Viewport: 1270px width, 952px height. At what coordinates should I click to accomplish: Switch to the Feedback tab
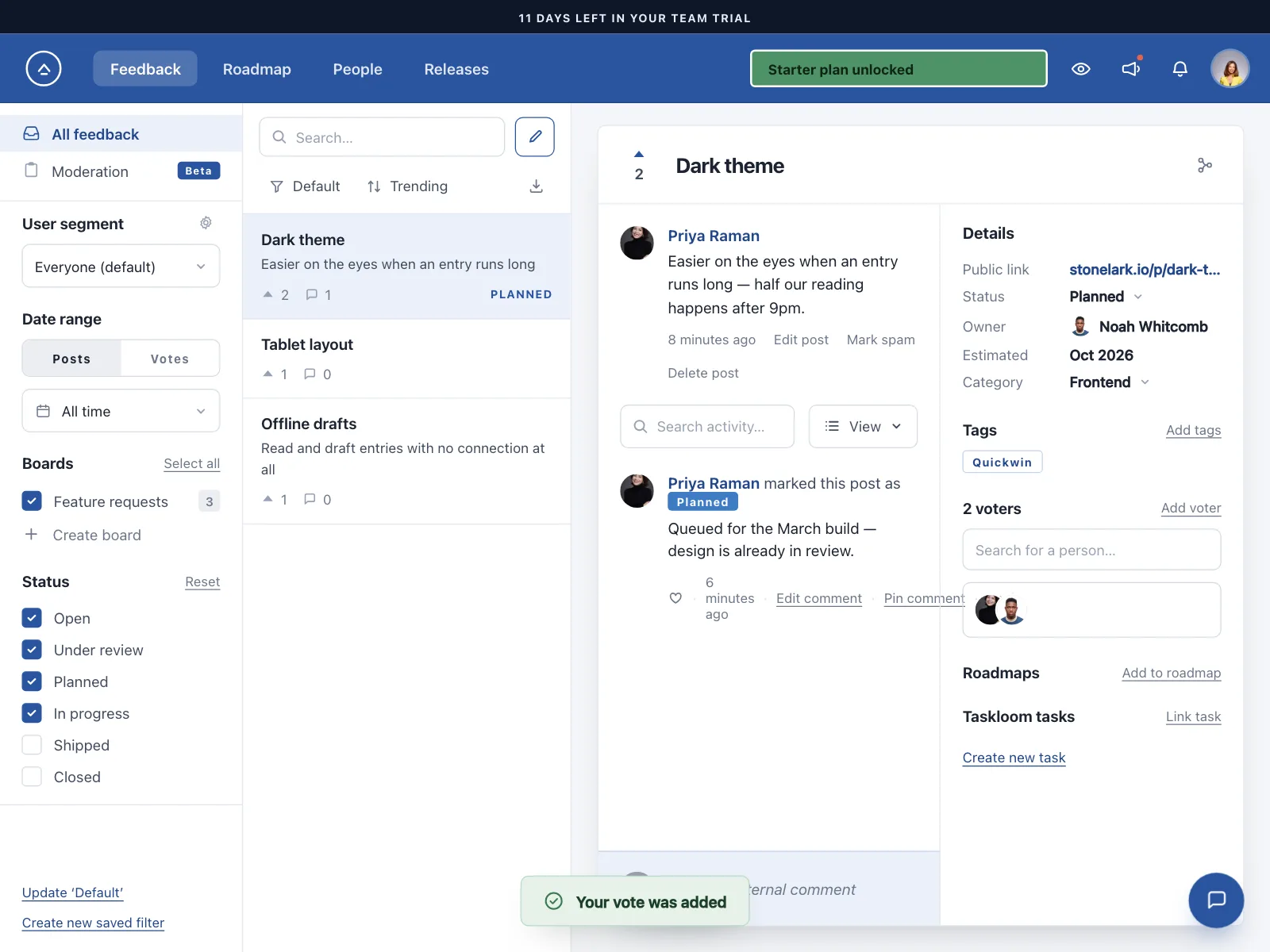[x=145, y=69]
